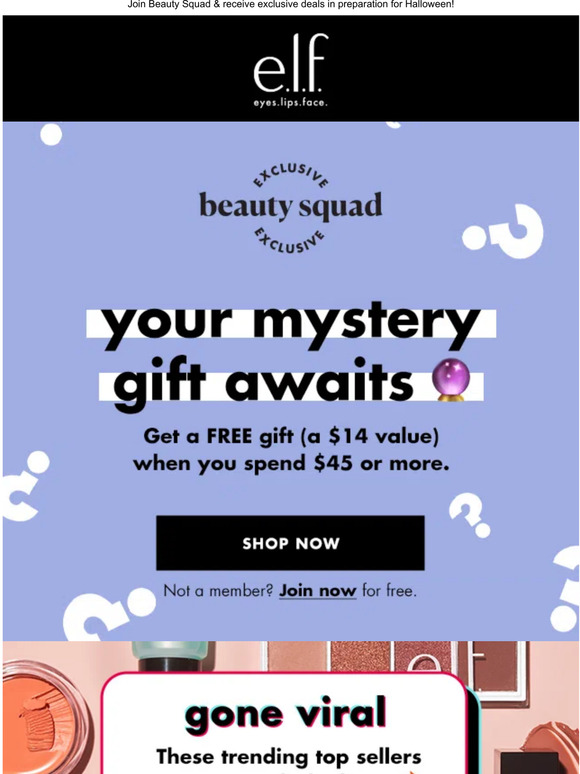The image size is (580, 774).
Task: Click the purple crystal ball emoji
Action: coord(450,379)
